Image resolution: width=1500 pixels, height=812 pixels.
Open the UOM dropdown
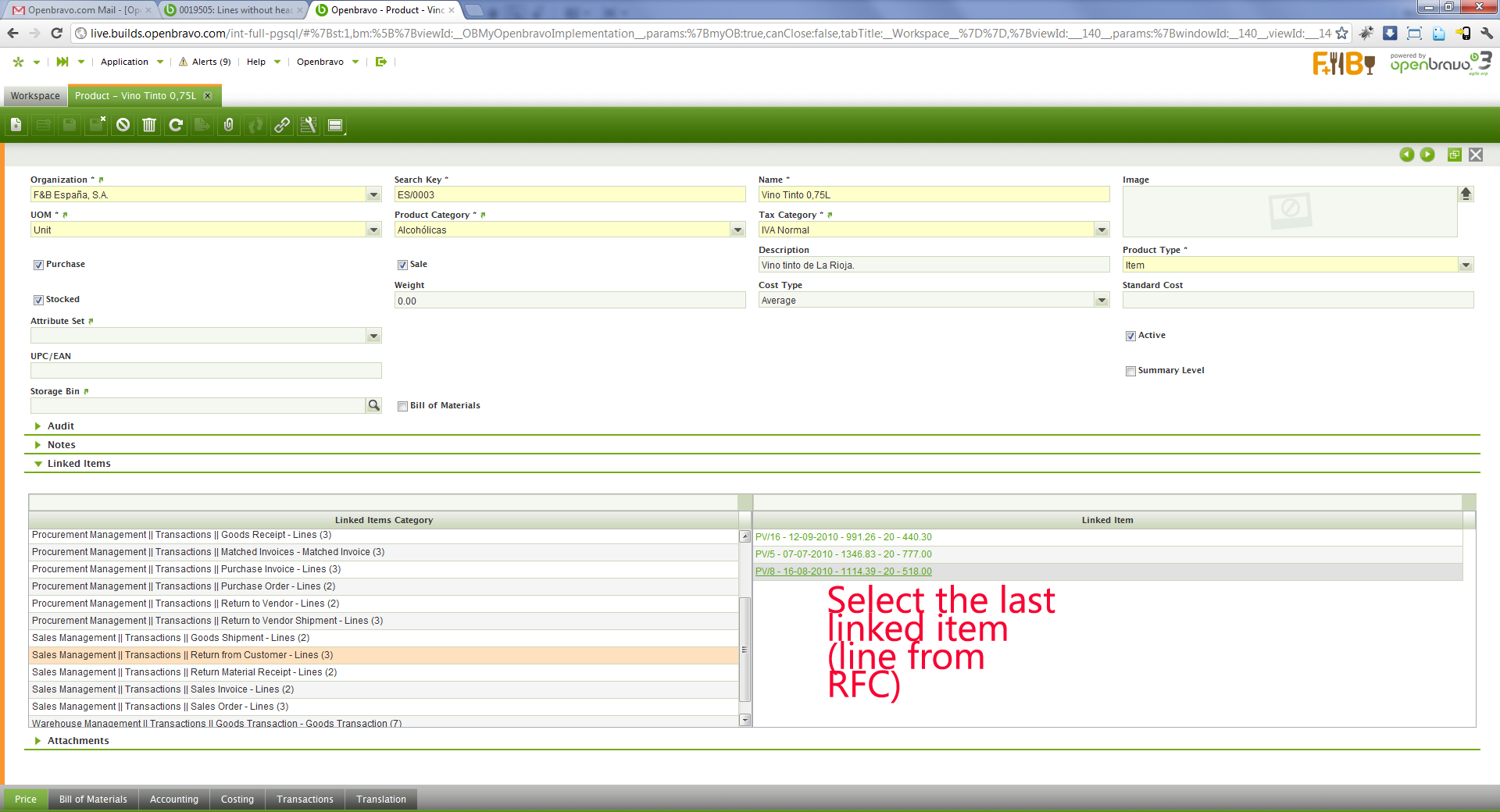374,230
